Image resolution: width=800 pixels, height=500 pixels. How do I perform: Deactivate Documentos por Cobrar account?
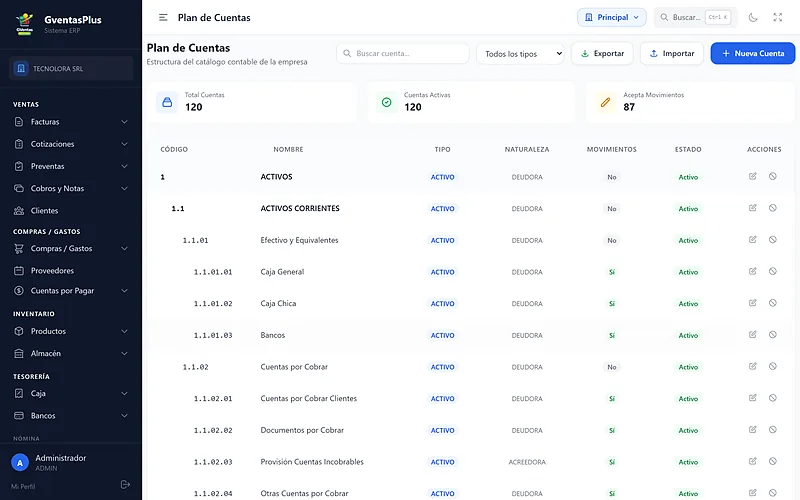pos(772,429)
